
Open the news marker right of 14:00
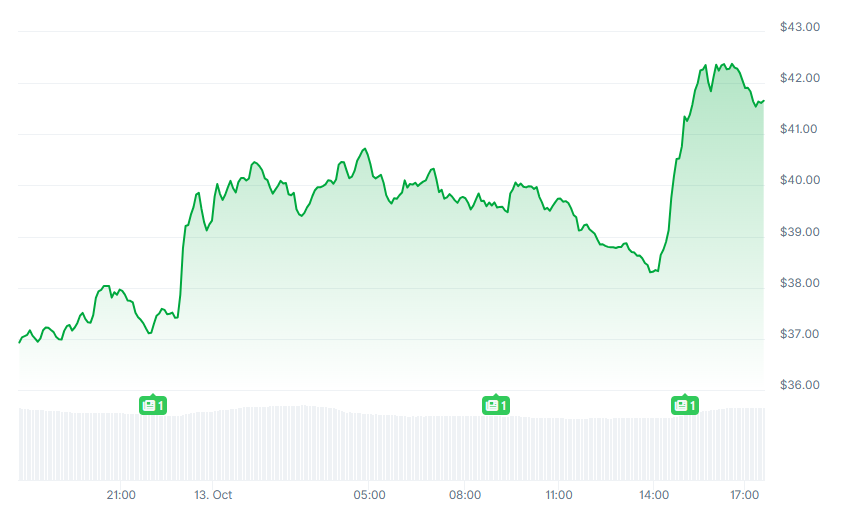[x=684, y=405]
